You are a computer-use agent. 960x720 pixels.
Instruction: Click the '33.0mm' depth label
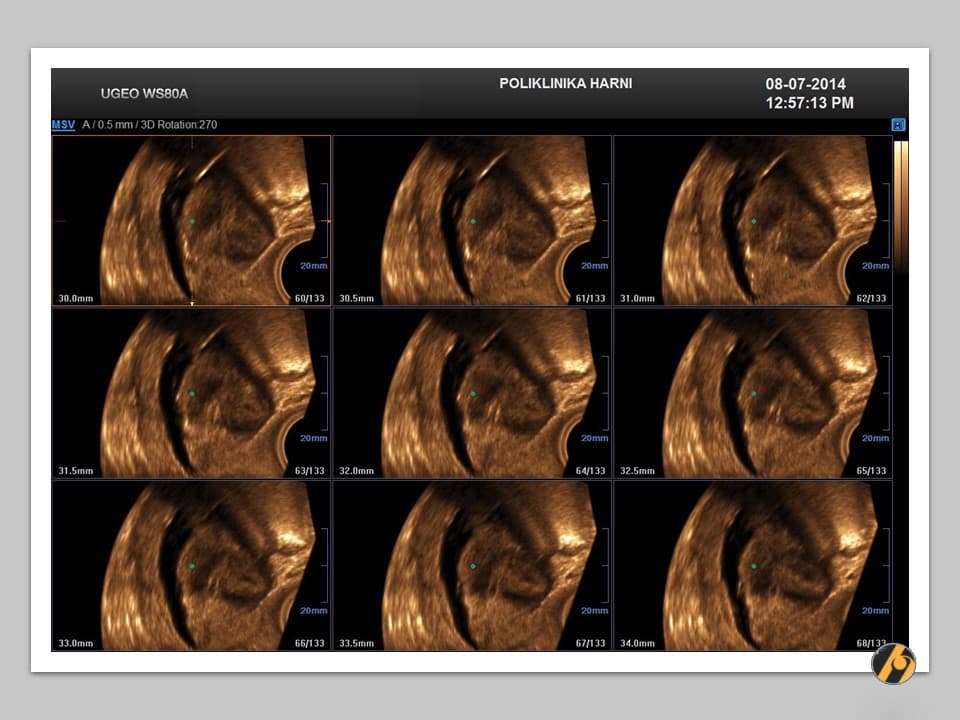pos(76,644)
